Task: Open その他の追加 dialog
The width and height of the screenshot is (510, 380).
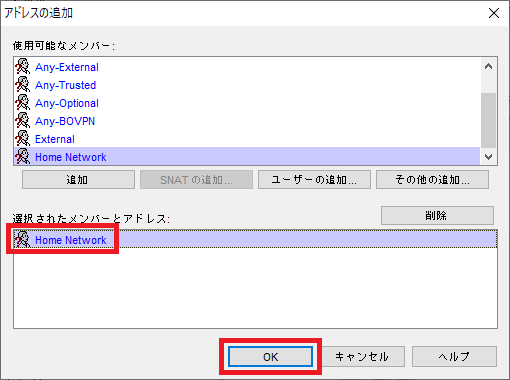Action: click(432, 180)
